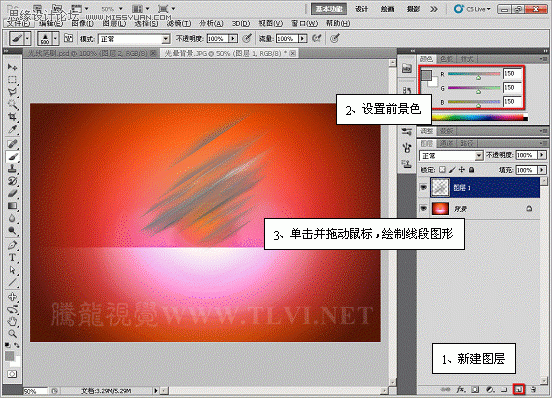Open the layer fill slider arrow
Screen dimensions: 552x398
[x=542, y=170]
